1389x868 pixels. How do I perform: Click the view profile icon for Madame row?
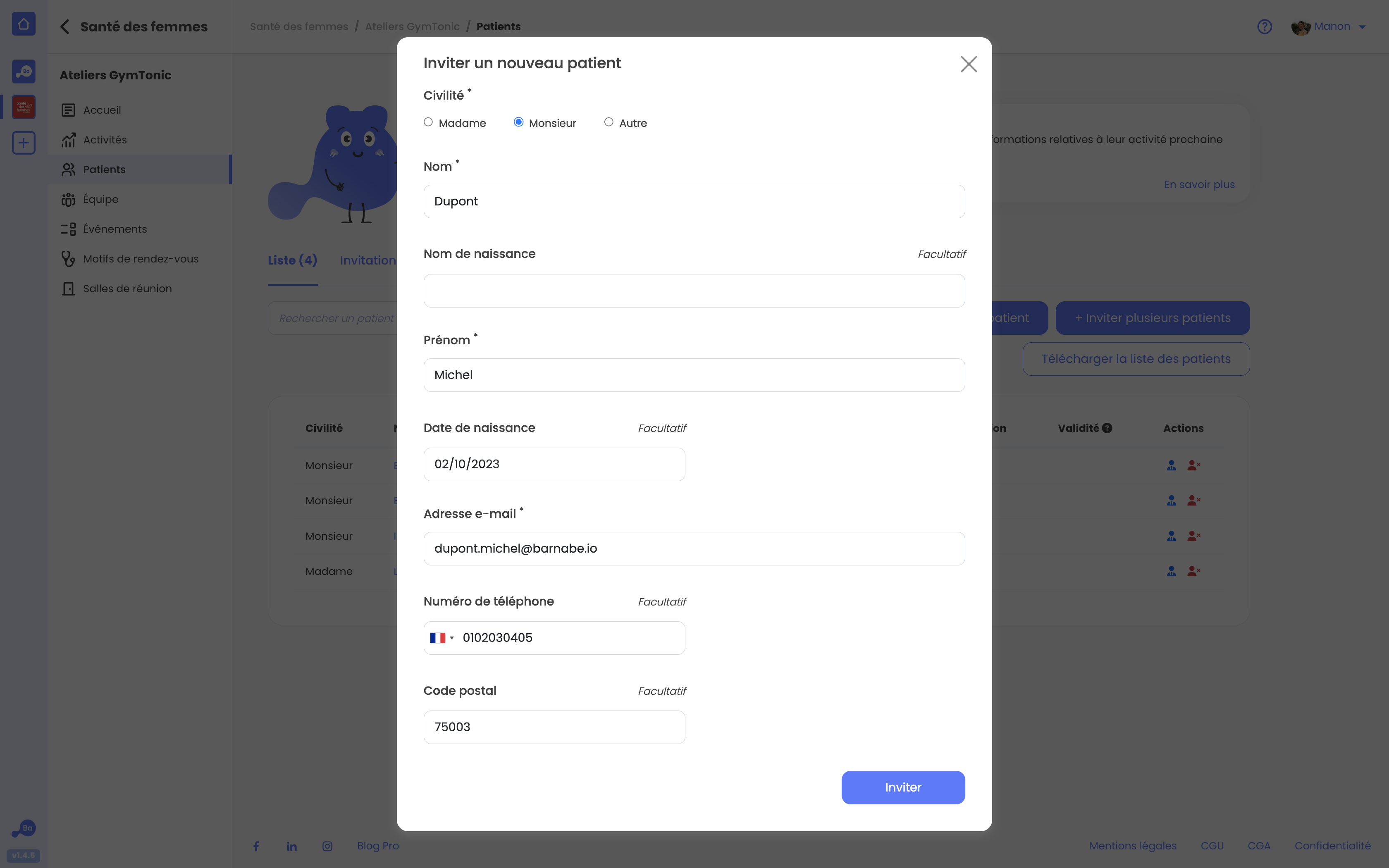[x=1172, y=571]
